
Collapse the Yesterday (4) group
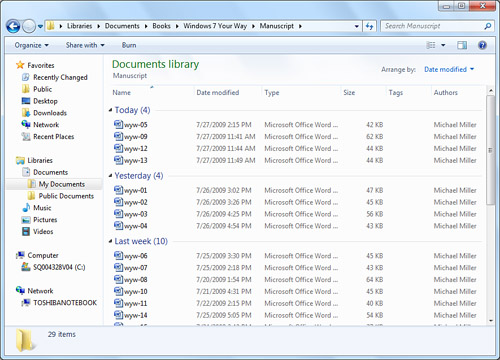pos(110,176)
